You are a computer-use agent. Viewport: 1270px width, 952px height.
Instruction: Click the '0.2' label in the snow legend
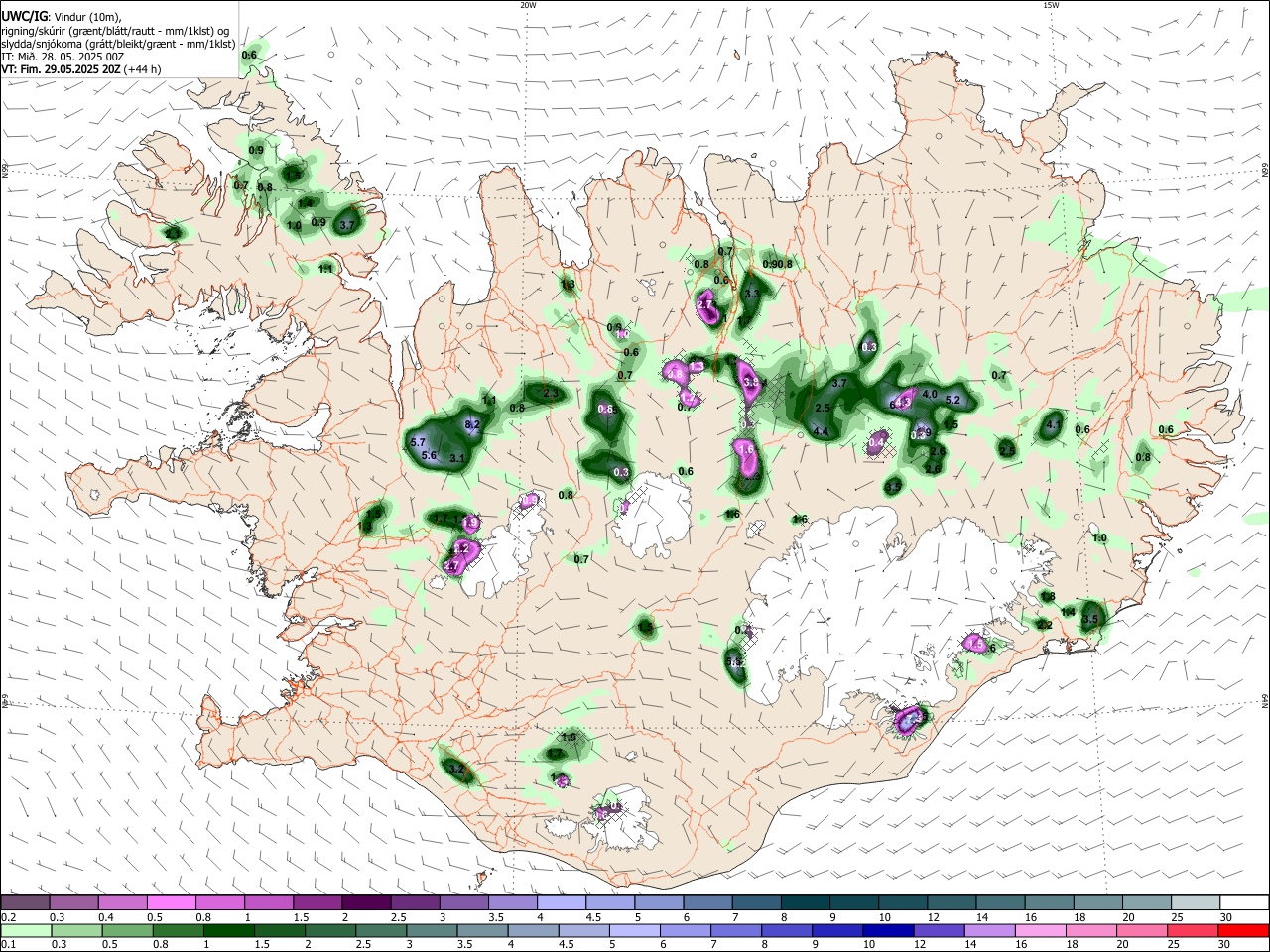point(7,917)
